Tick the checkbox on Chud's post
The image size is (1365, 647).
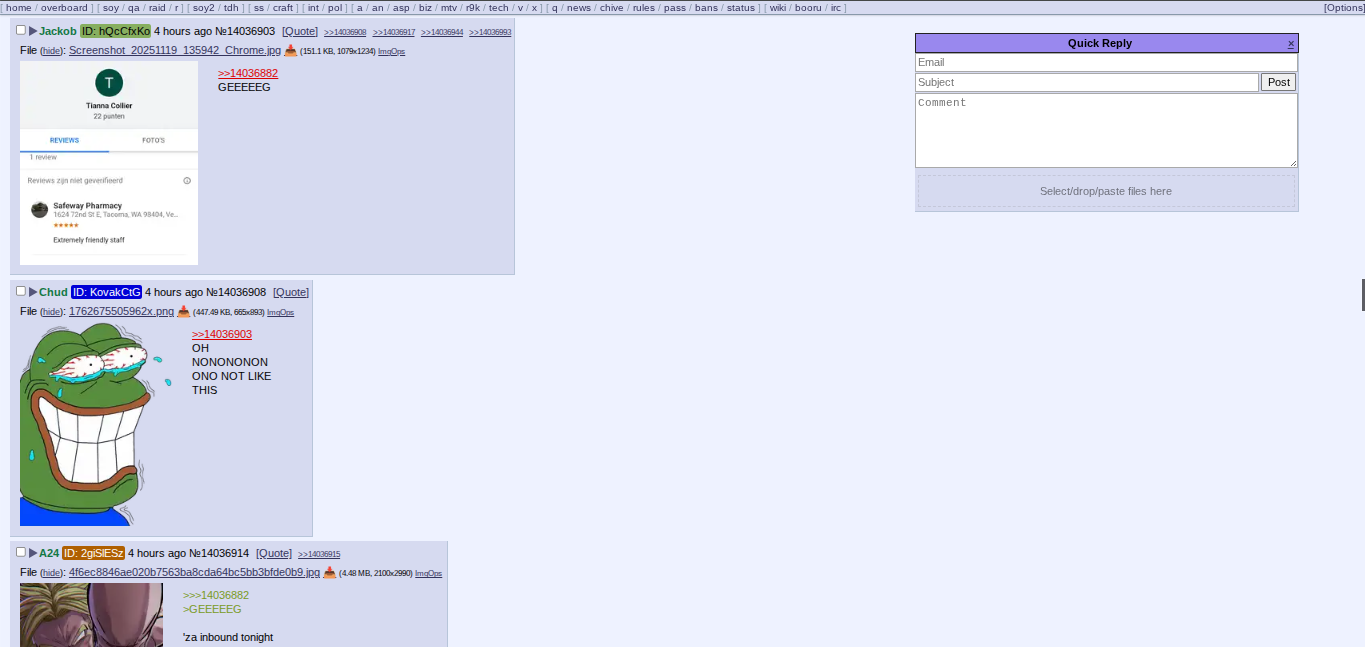pyautogui.click(x=21, y=291)
